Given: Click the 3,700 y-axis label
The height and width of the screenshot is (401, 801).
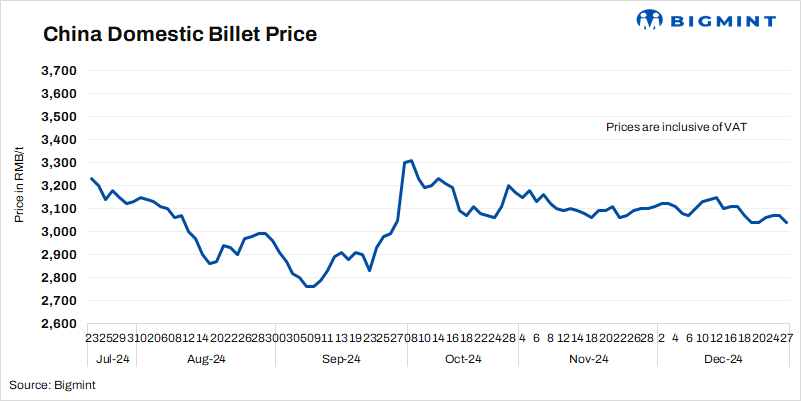Looking at the screenshot, I should point(59,71).
